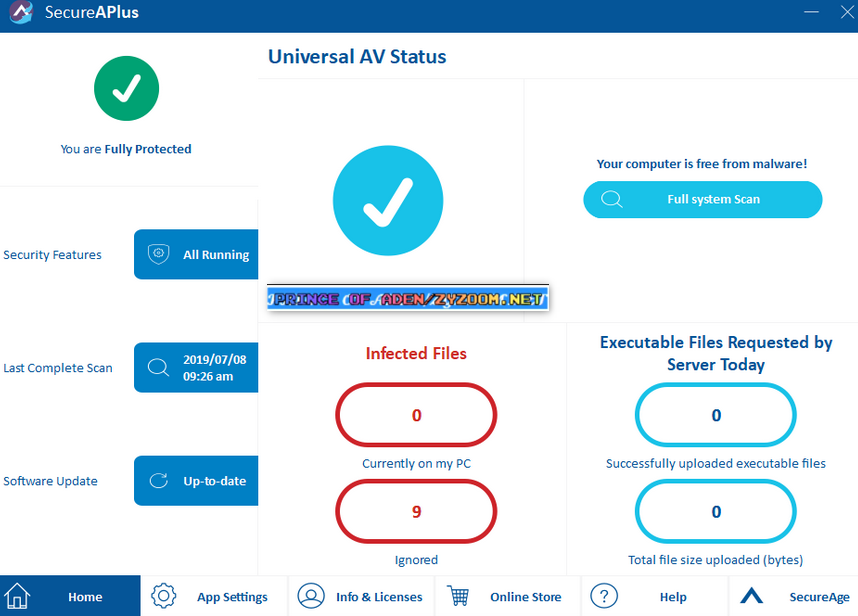Click the Online Store shopping cart icon

458,596
